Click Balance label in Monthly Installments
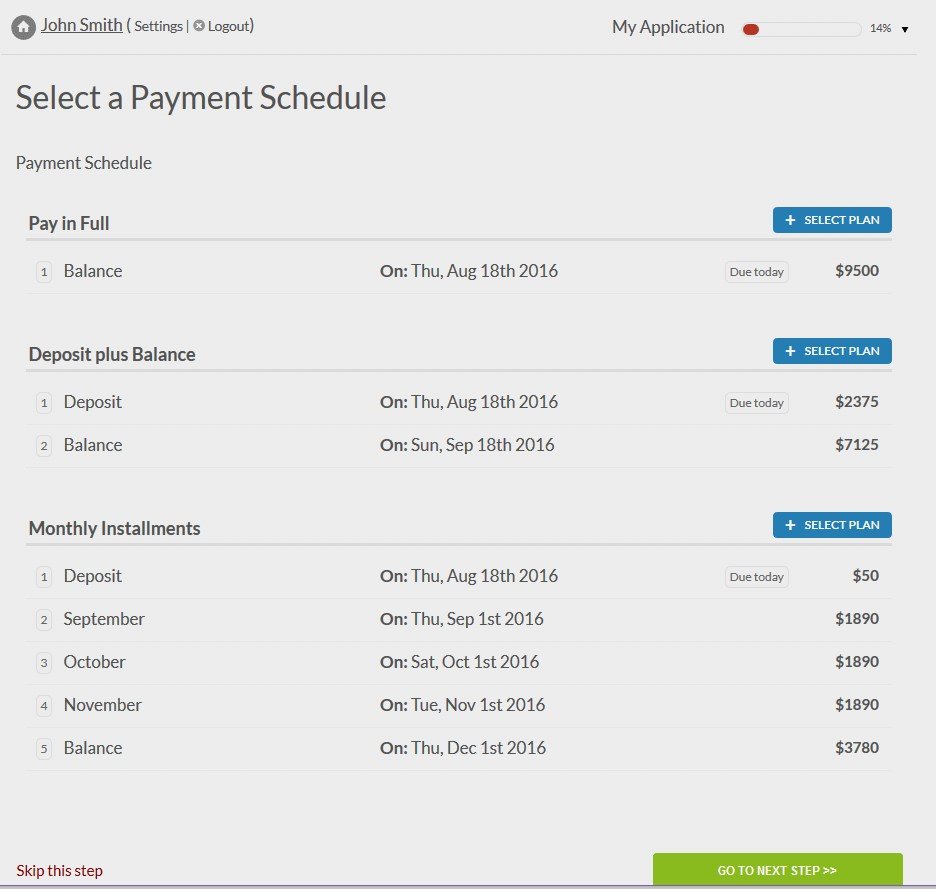 pyautogui.click(x=93, y=748)
